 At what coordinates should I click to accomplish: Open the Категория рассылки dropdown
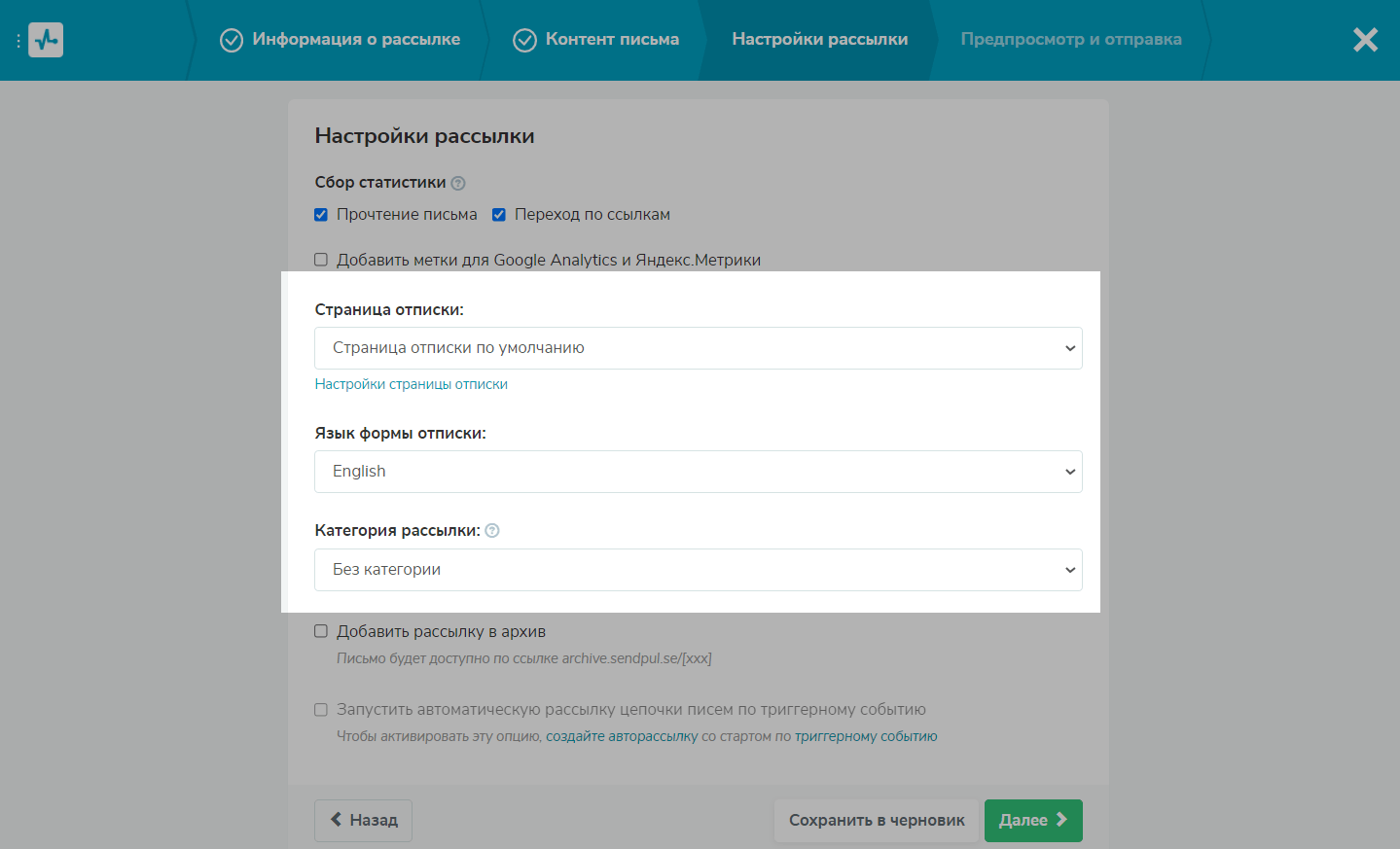pyautogui.click(x=698, y=570)
